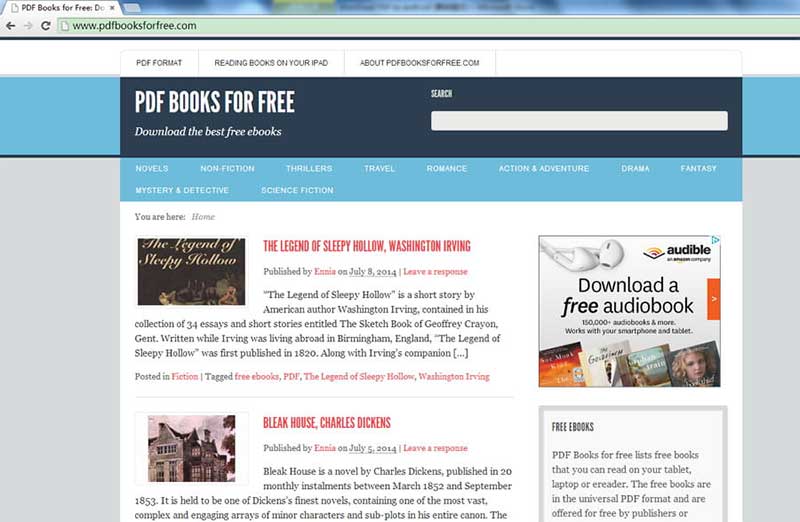
Task: Select the Thrillers category
Action: [x=309, y=168]
